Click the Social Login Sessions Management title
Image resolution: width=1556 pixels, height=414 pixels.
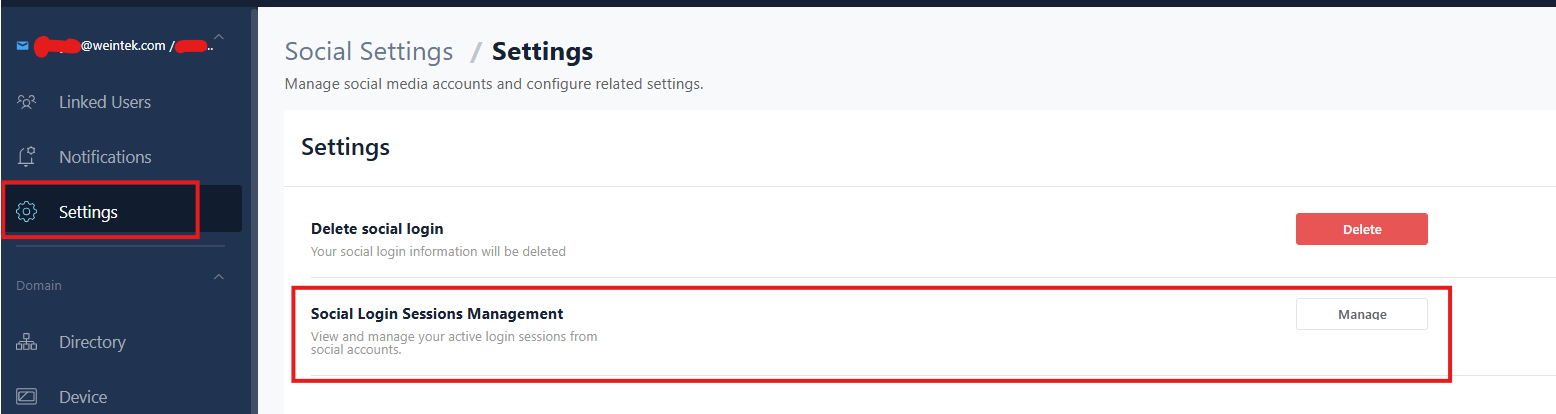pyautogui.click(x=437, y=314)
